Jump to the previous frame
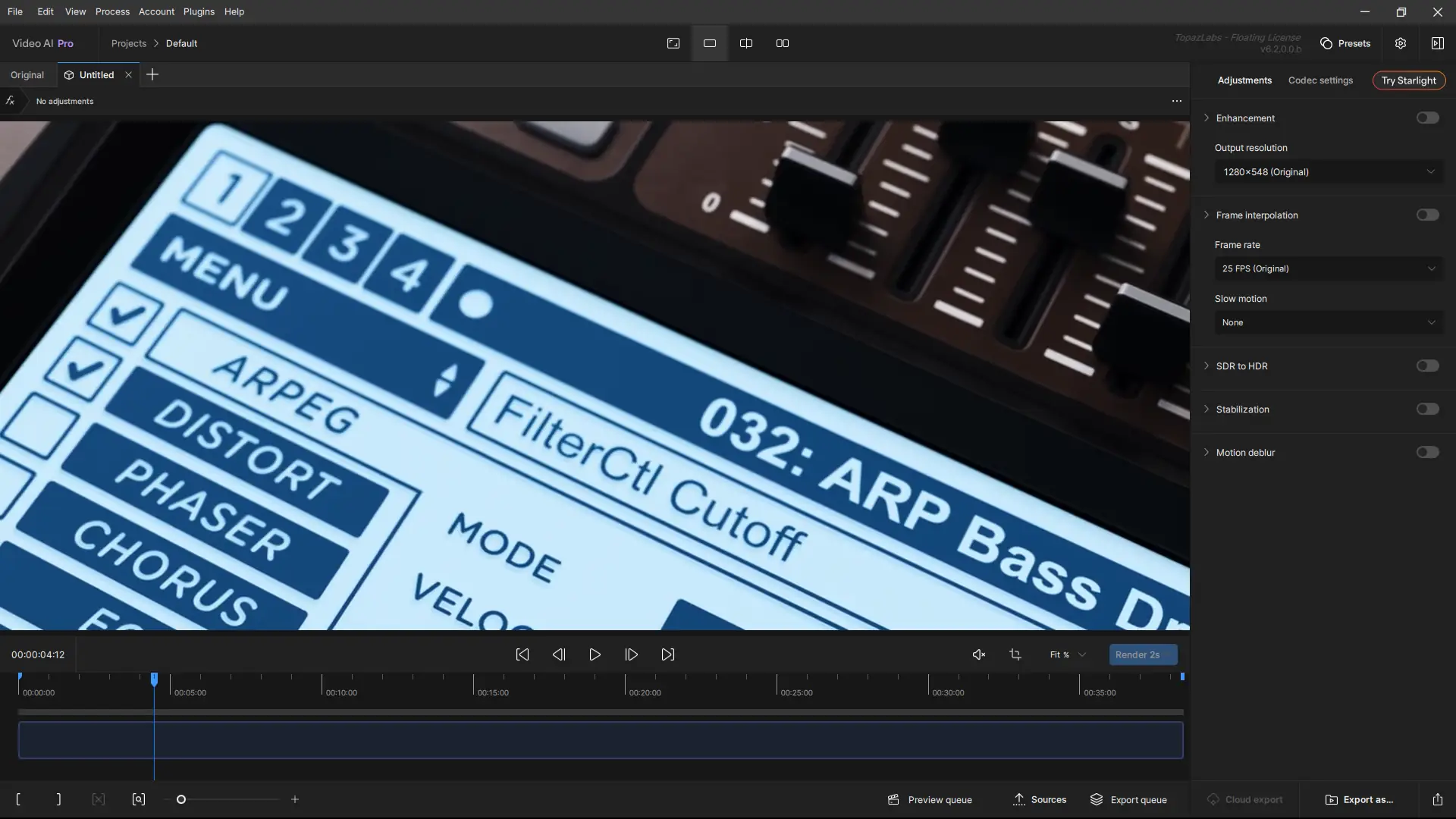Image resolution: width=1456 pixels, height=819 pixels. pos(559,654)
